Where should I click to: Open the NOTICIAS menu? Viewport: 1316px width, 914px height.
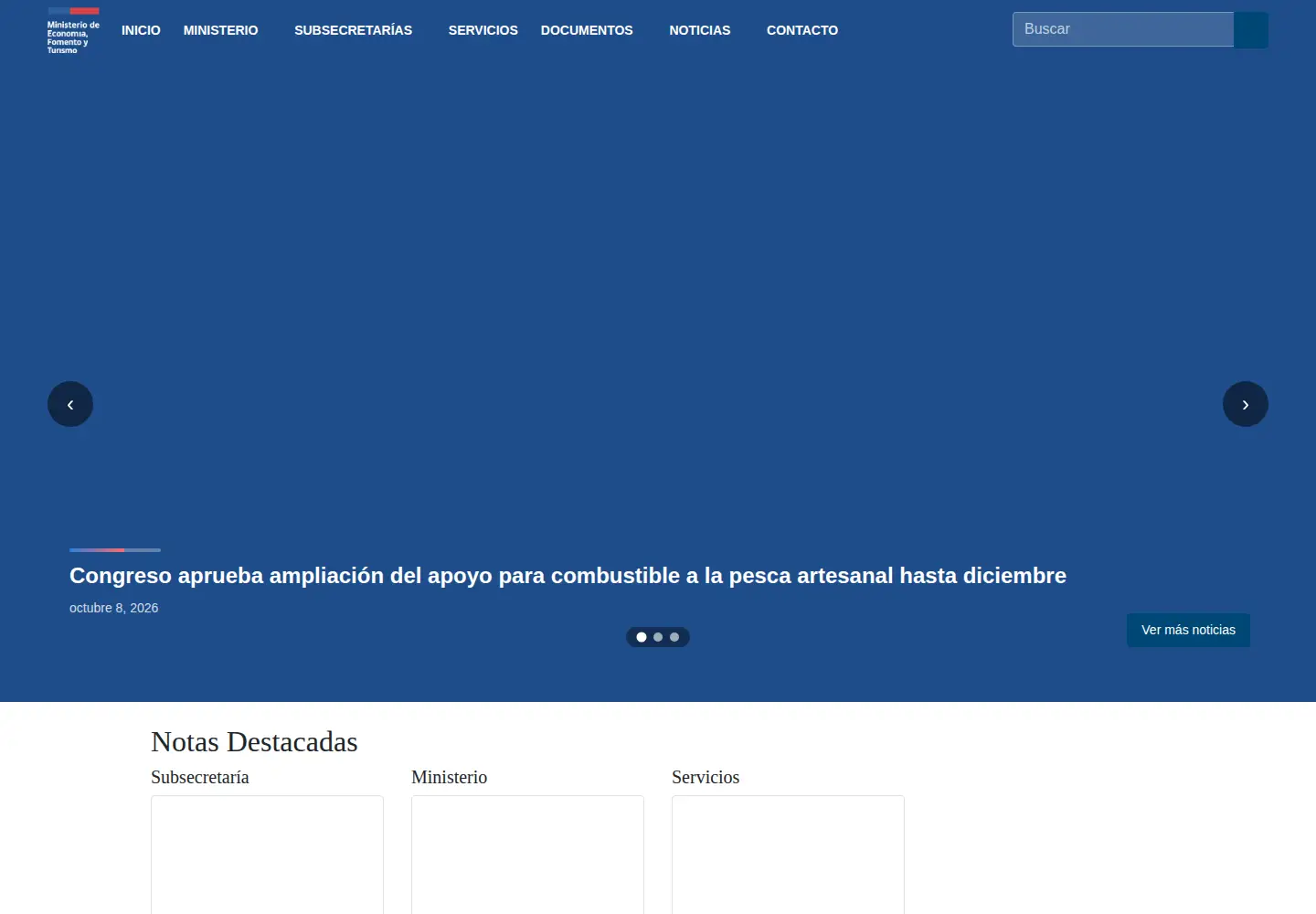pyautogui.click(x=700, y=30)
